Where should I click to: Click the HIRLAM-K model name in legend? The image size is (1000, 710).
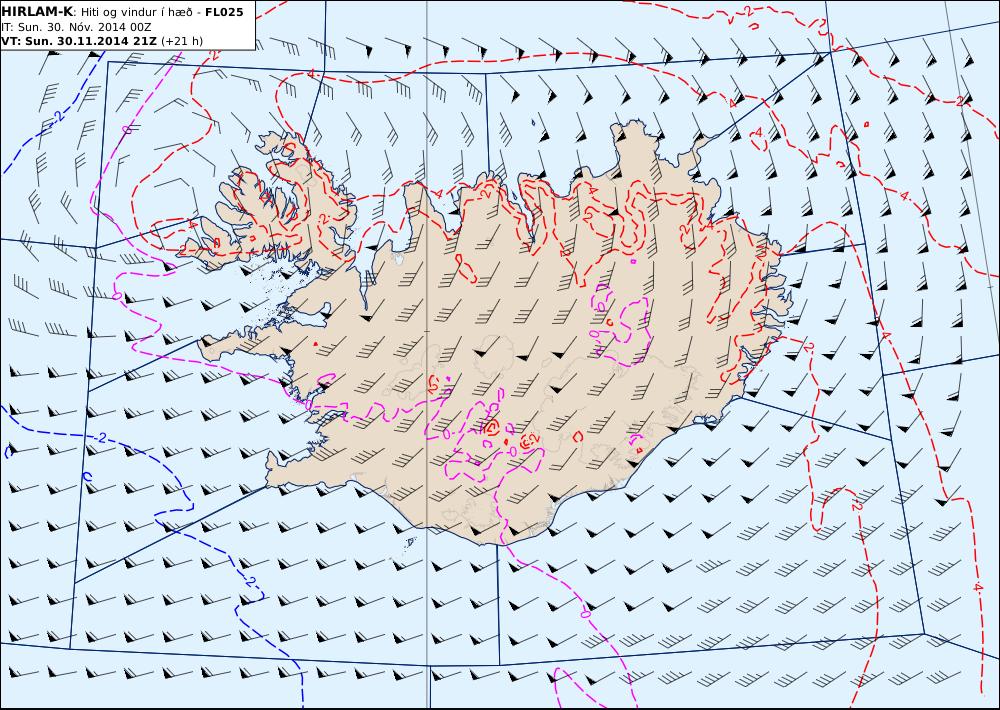tap(38, 12)
